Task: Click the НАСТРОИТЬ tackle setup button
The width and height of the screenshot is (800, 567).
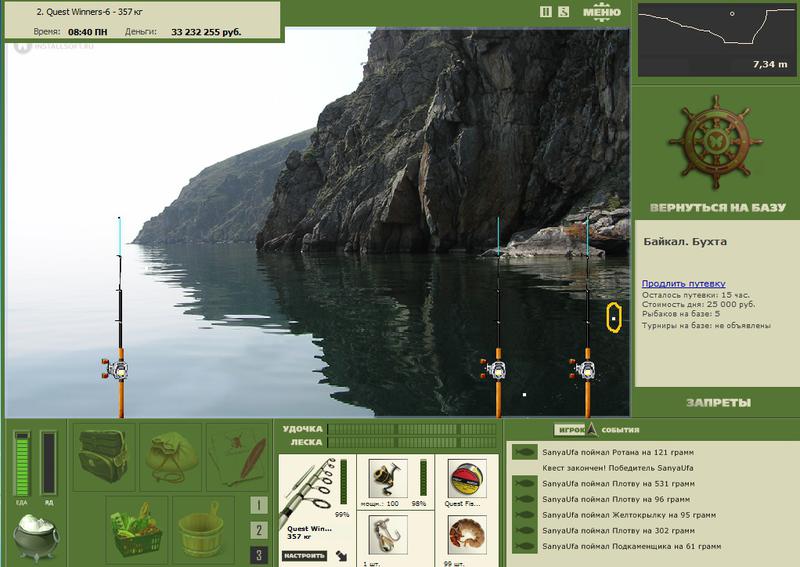Action: coord(304,556)
